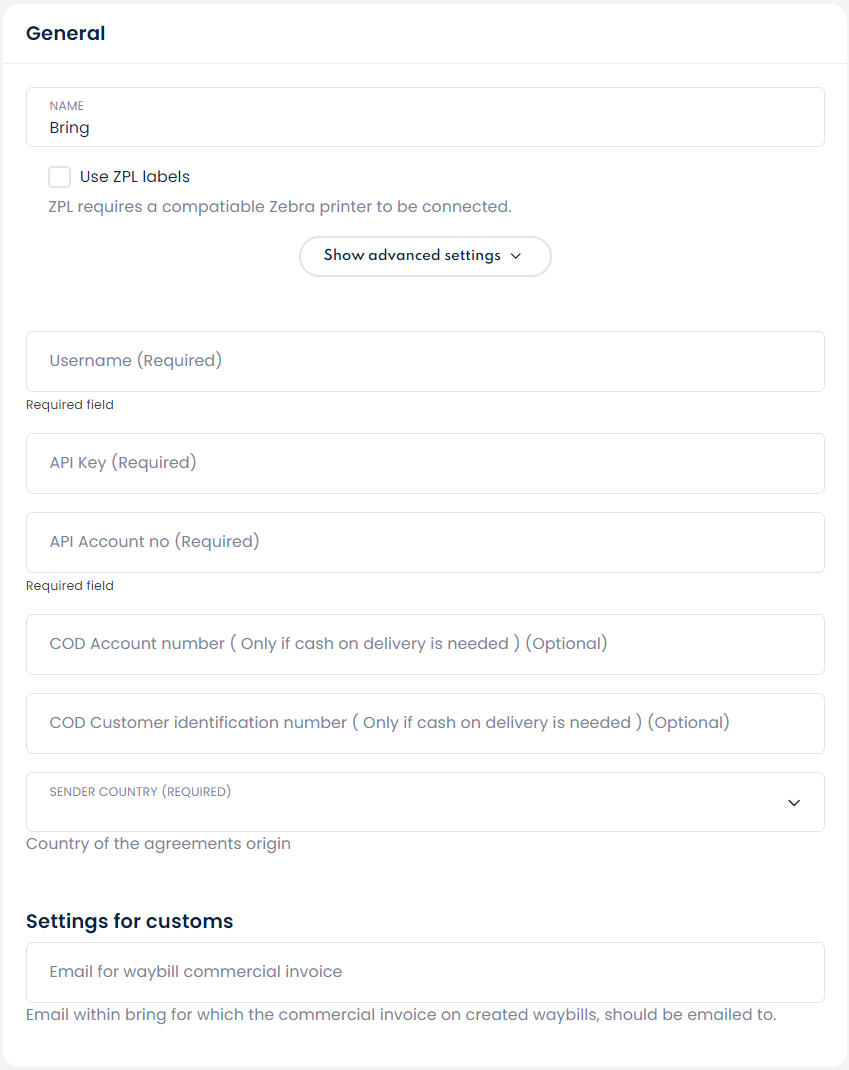849x1070 pixels.
Task: Focus the API Account no field
Action: tap(425, 542)
